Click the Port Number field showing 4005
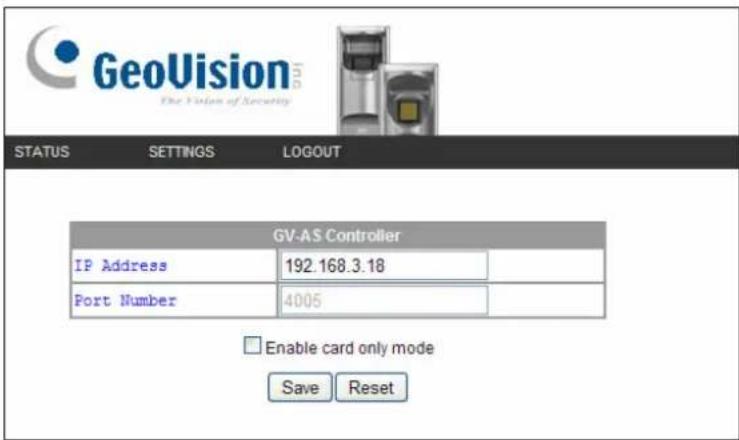Image resolution: width=739 pixels, height=440 pixels. [x=383, y=300]
